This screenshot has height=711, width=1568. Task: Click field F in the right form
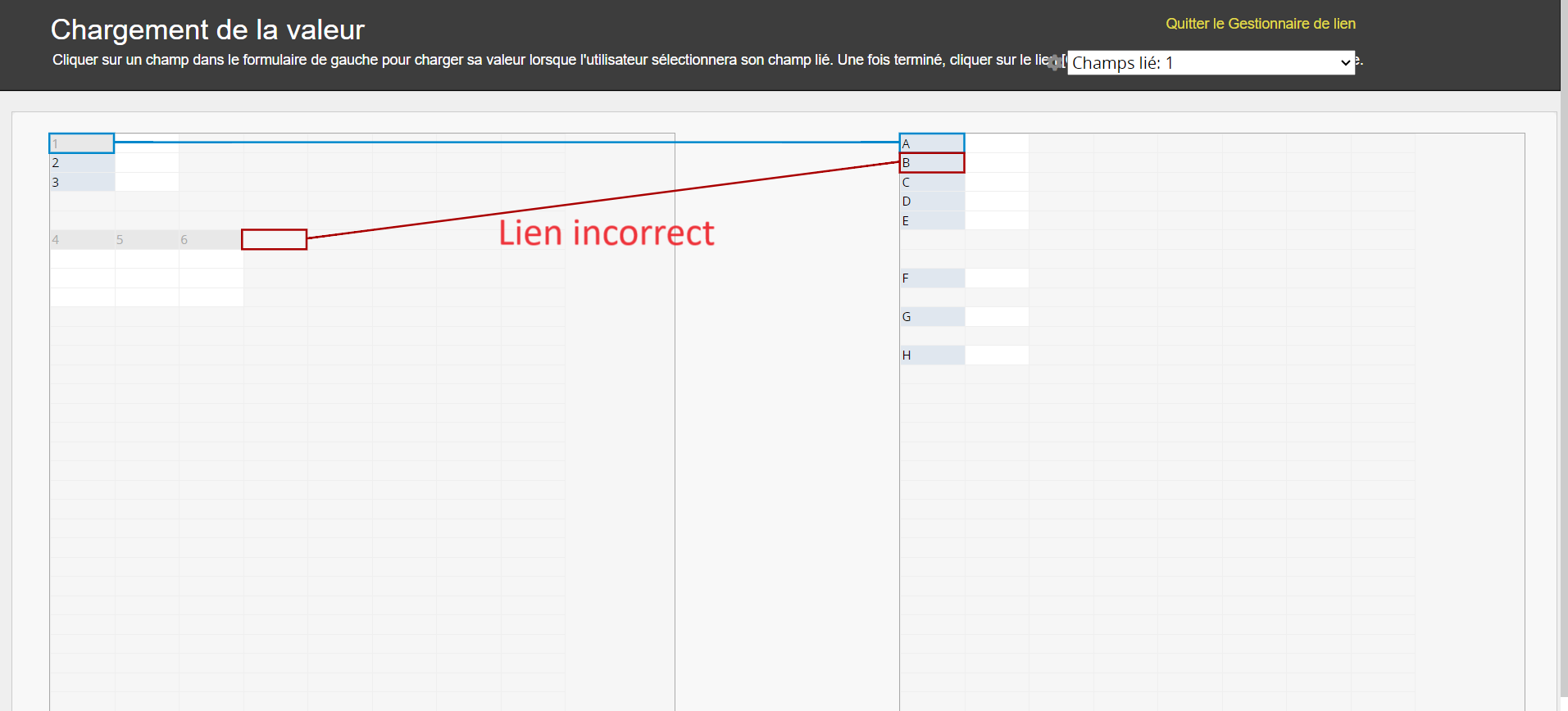pyautogui.click(x=932, y=279)
